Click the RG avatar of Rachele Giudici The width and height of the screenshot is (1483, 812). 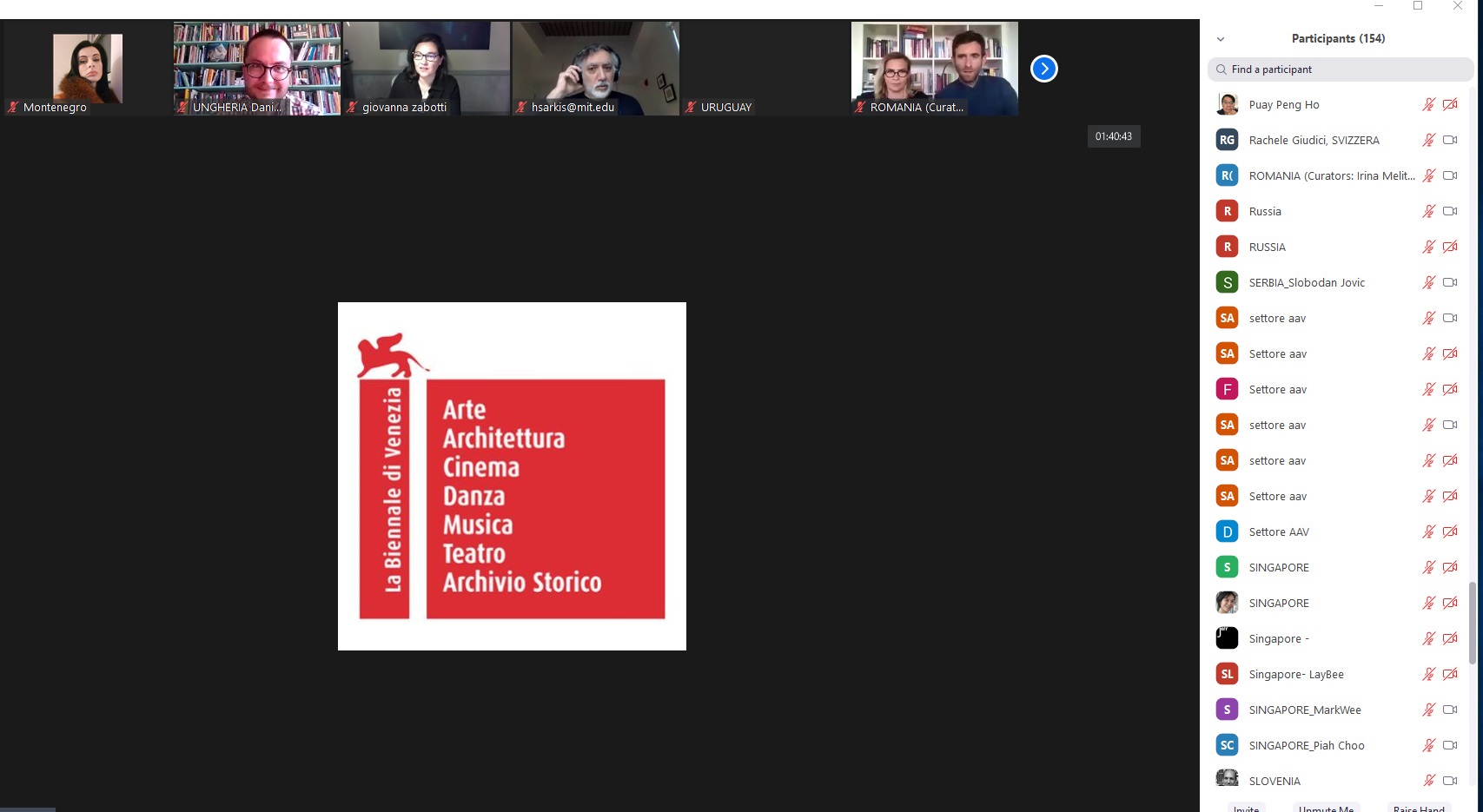pyautogui.click(x=1227, y=140)
